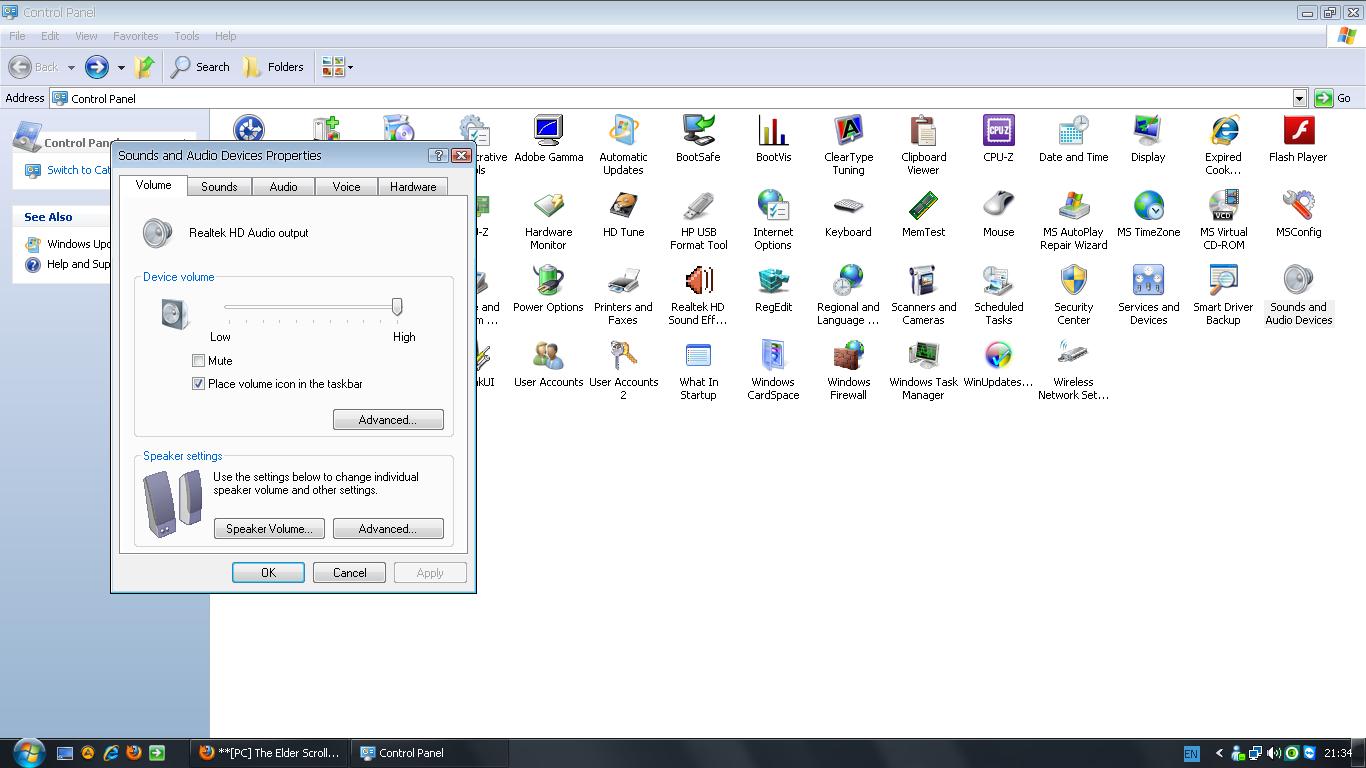Switch to the Audio tab
The image size is (1366, 768).
(x=283, y=187)
